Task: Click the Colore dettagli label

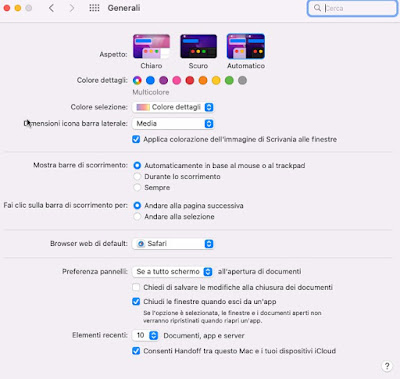Action: [102, 80]
